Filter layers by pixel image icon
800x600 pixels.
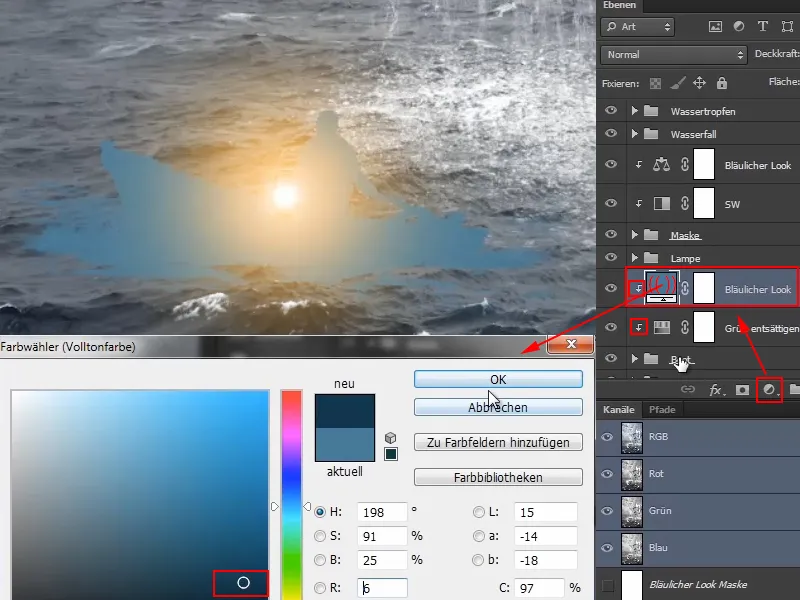(x=715, y=27)
